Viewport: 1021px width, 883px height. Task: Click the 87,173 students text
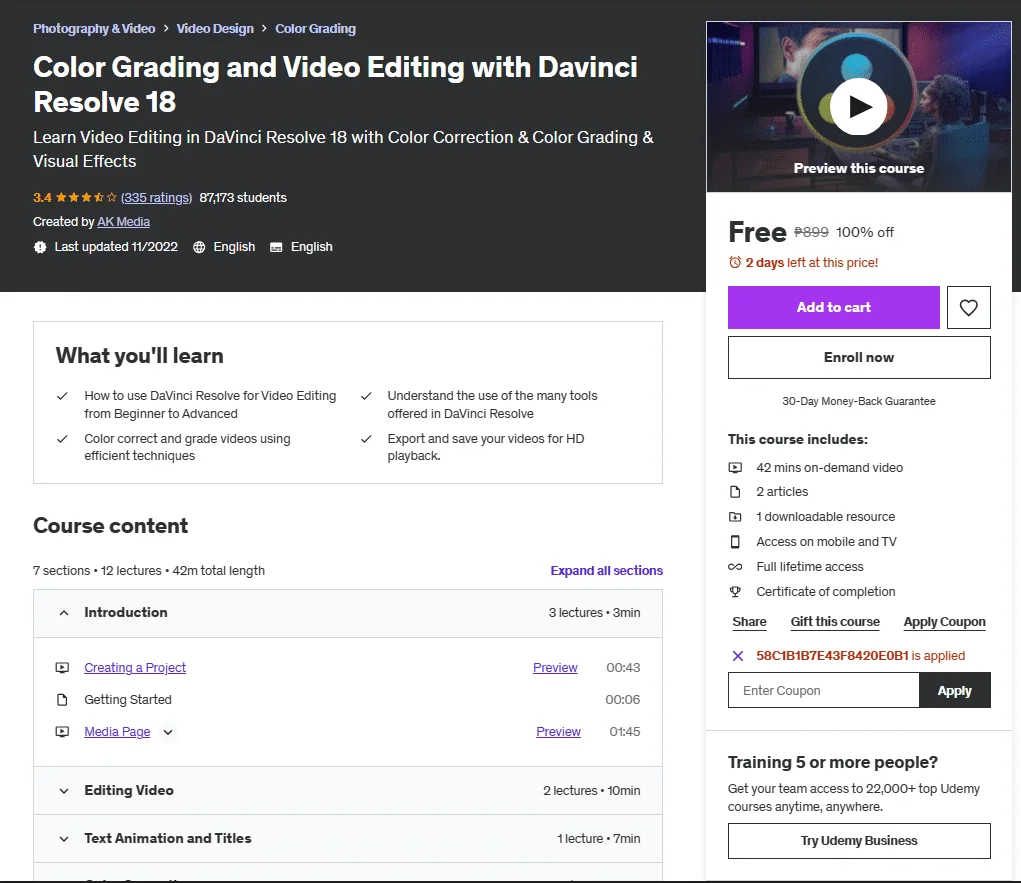tap(243, 197)
